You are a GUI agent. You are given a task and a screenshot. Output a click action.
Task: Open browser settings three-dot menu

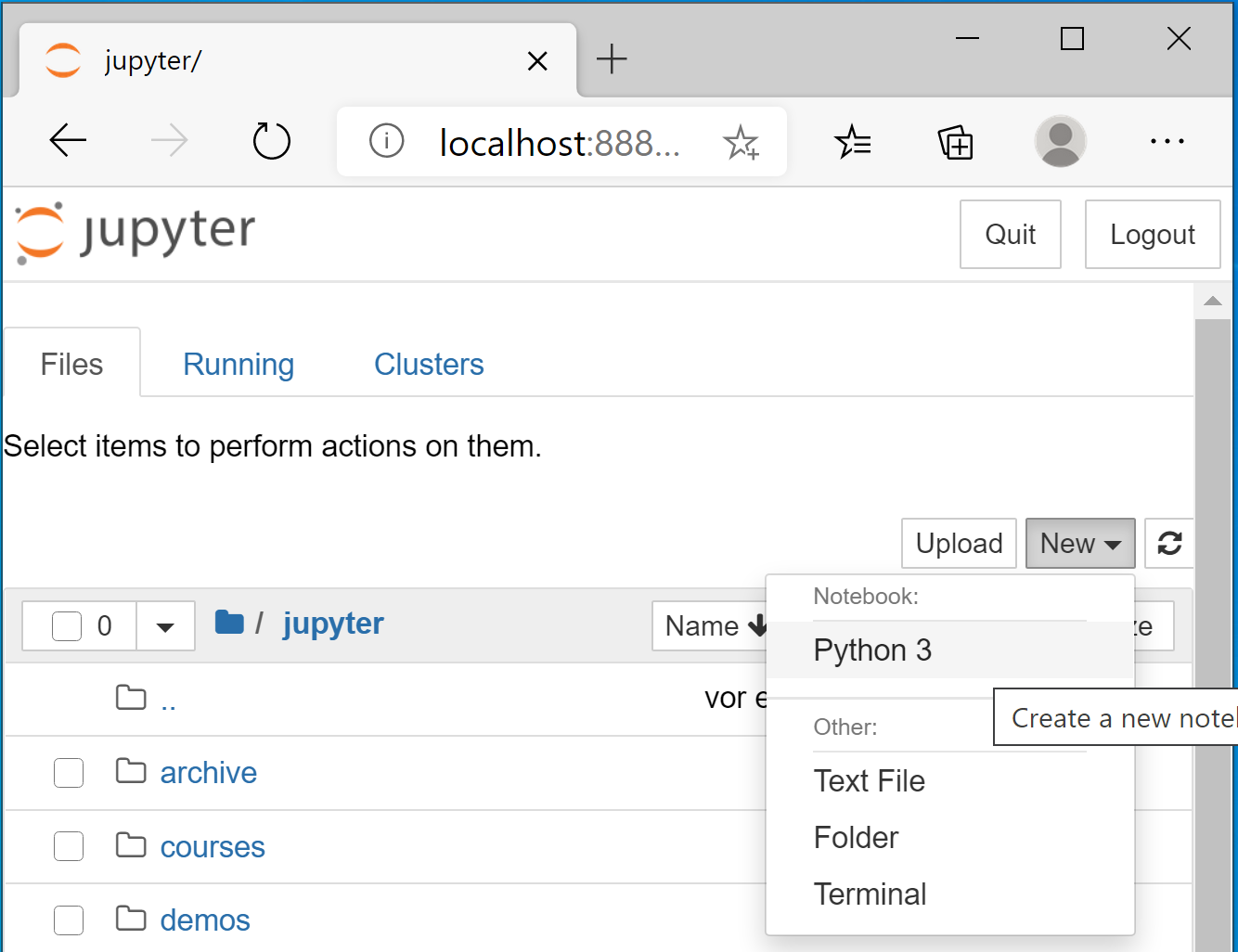[x=1167, y=141]
